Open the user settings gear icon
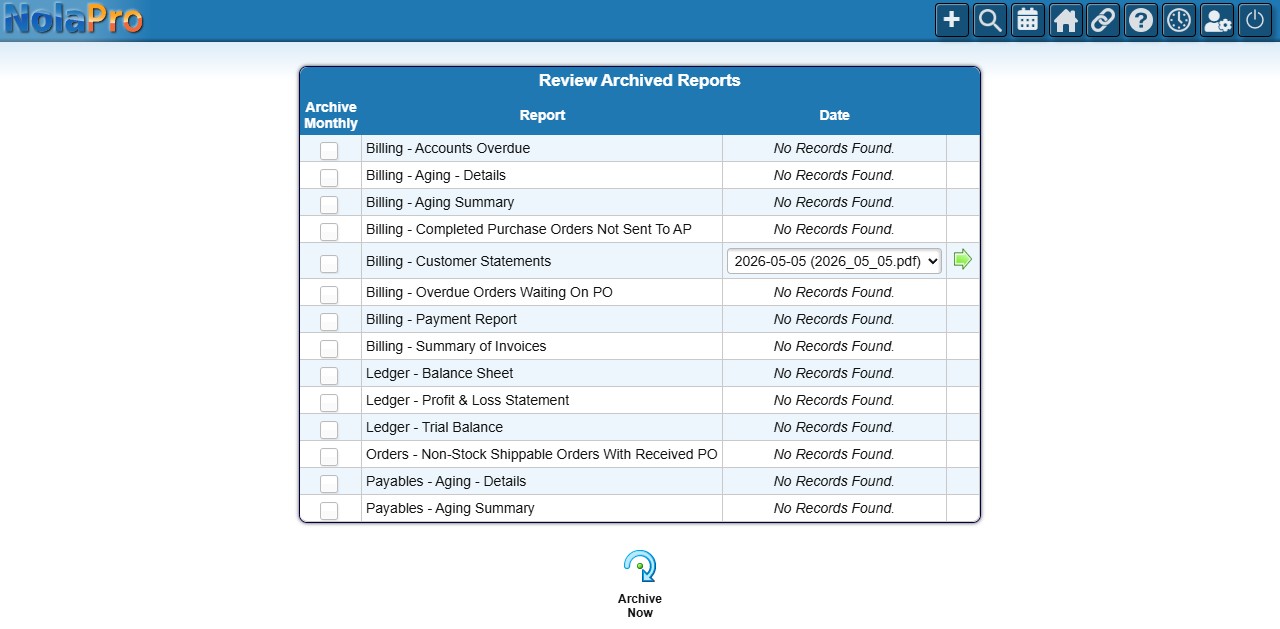The height and width of the screenshot is (629, 1280). point(1217,20)
